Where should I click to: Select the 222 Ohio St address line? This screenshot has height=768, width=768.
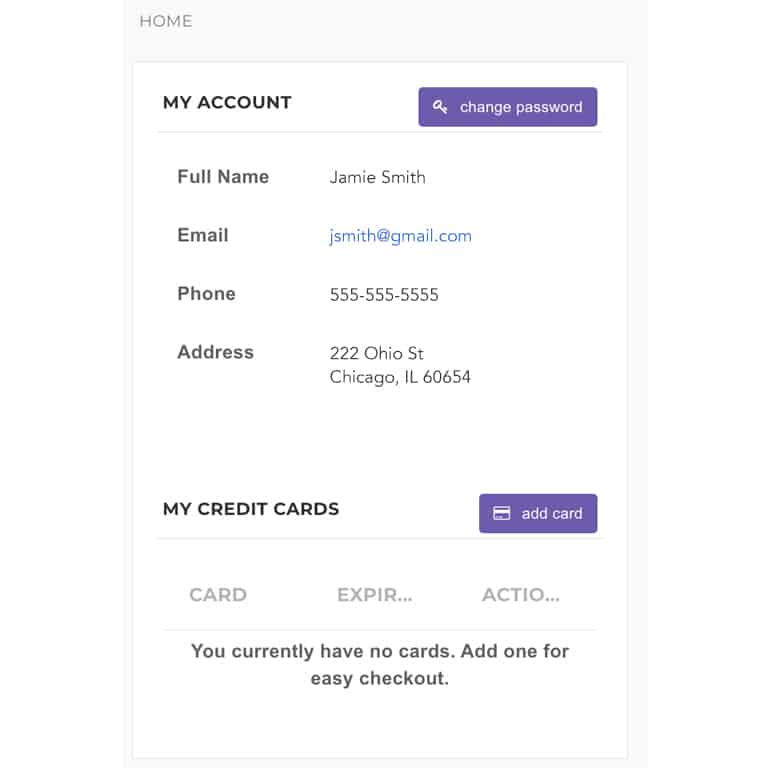pos(376,353)
